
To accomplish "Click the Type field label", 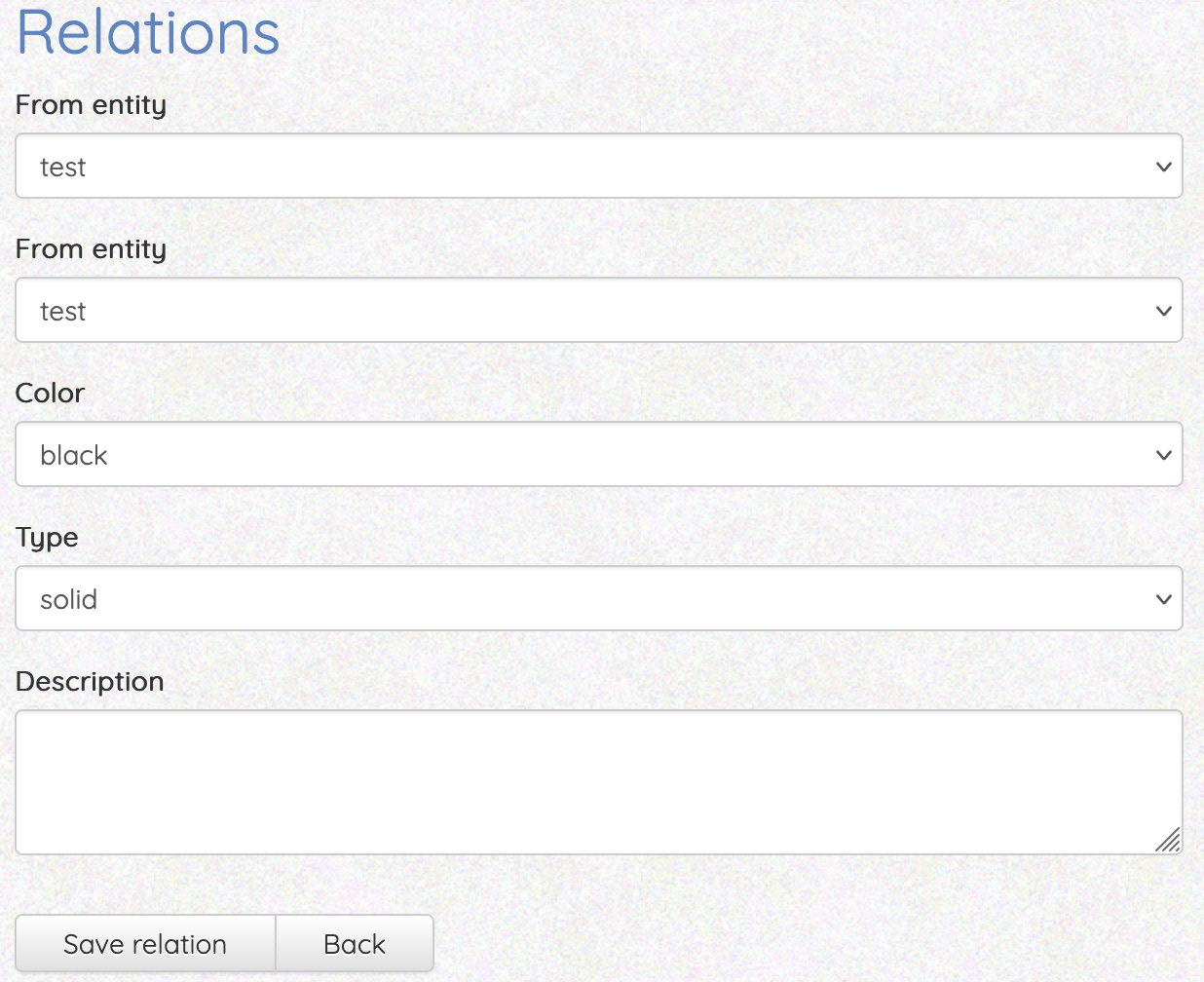I will (x=47, y=538).
